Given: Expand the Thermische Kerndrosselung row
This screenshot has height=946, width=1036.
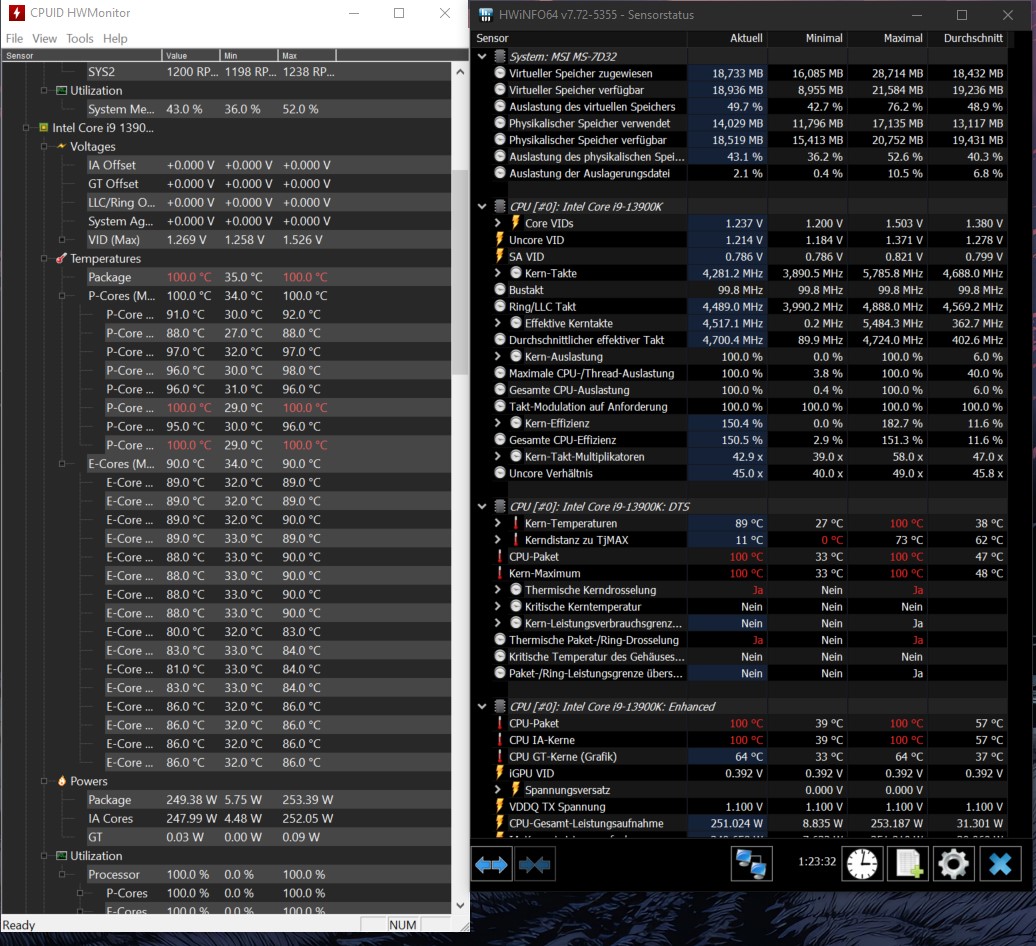Looking at the screenshot, I should [498, 589].
